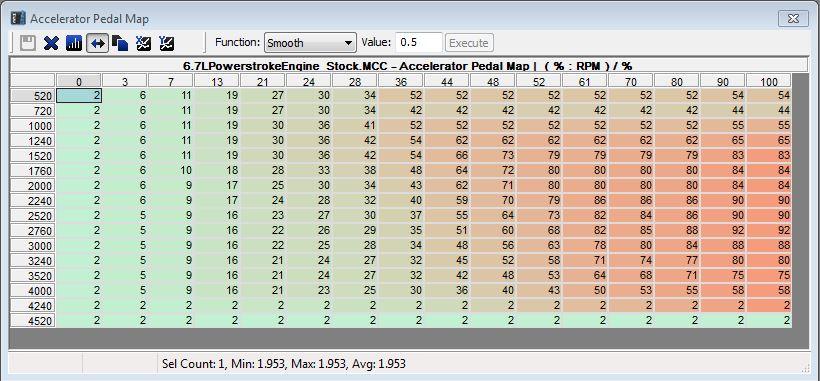Click cell 37 in row 2520, column 36
Viewport: 820px width, 381px height.
click(x=401, y=216)
